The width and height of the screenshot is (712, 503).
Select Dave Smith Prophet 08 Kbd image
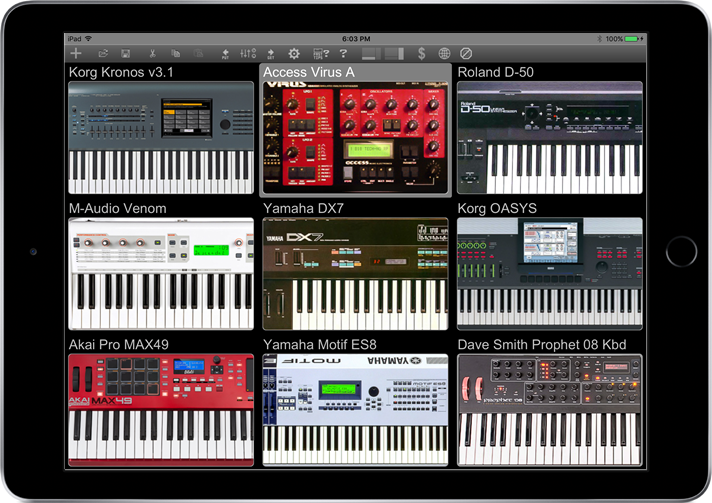pos(550,410)
